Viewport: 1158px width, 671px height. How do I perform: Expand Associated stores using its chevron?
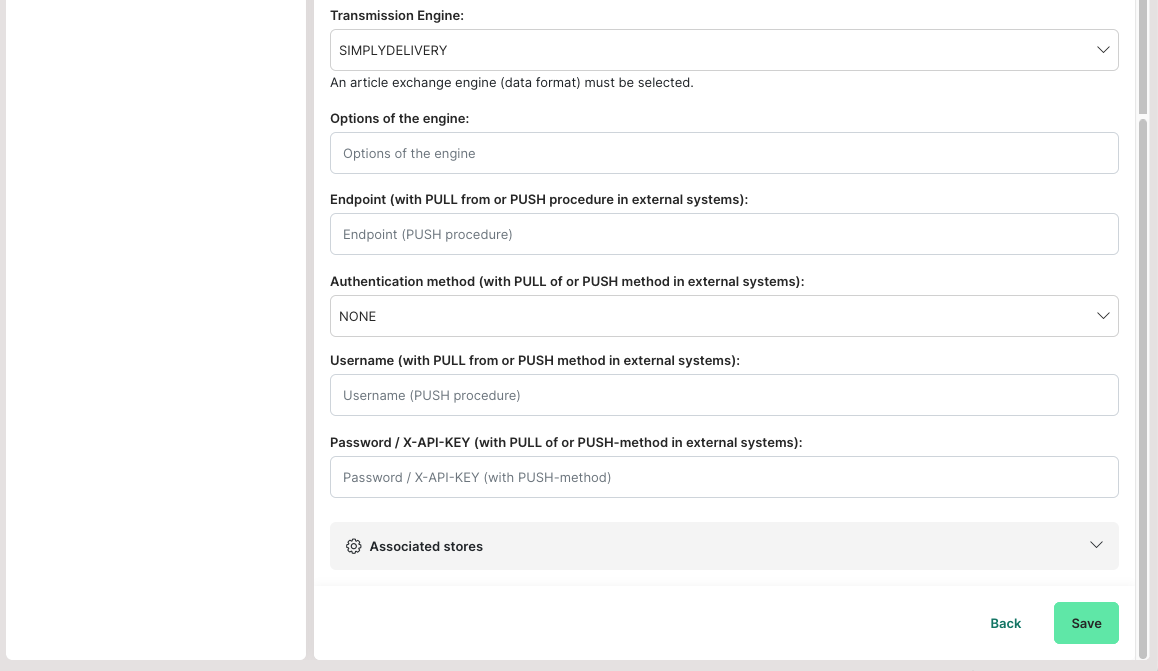point(1096,545)
